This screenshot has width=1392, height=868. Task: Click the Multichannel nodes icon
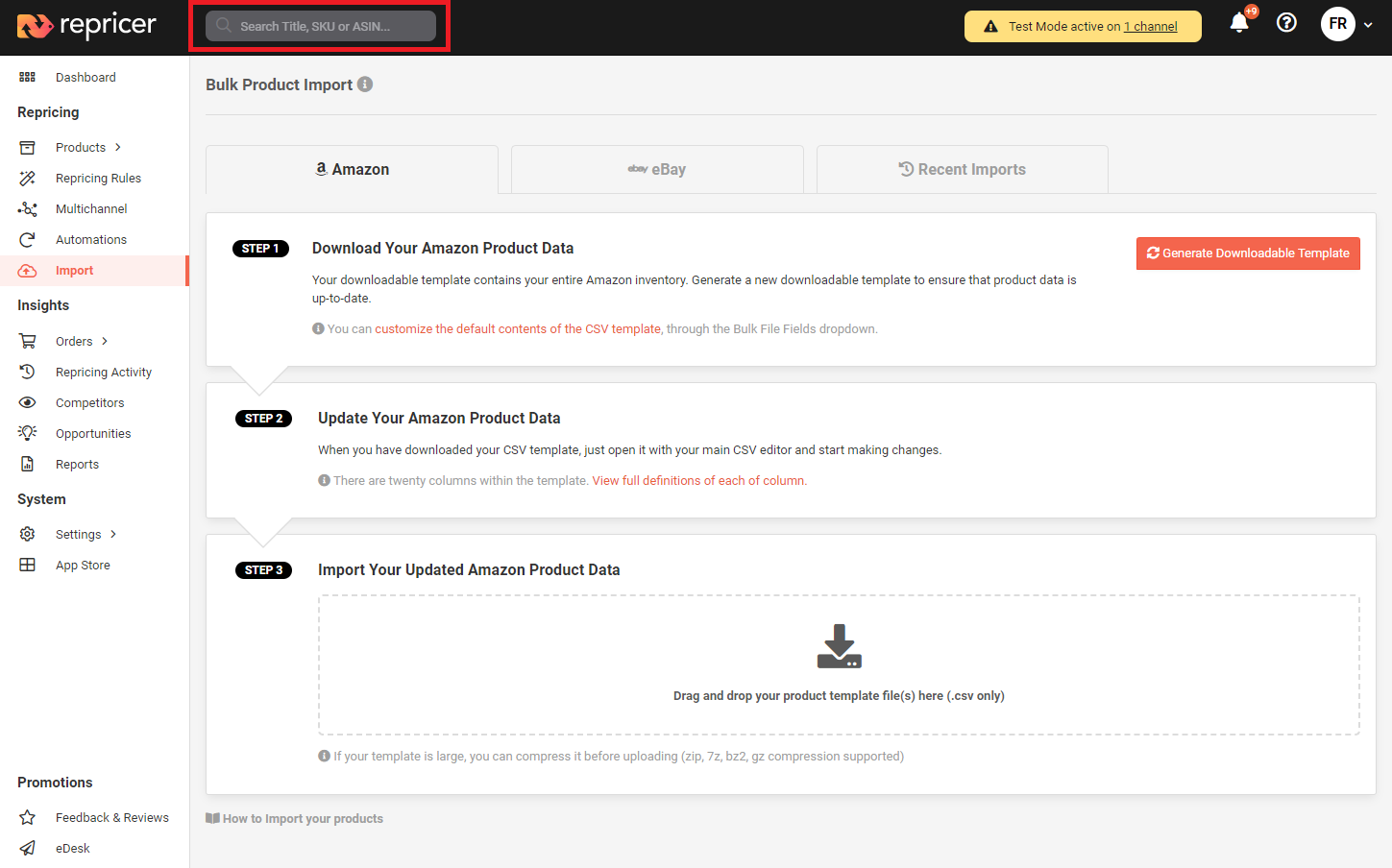coord(27,208)
